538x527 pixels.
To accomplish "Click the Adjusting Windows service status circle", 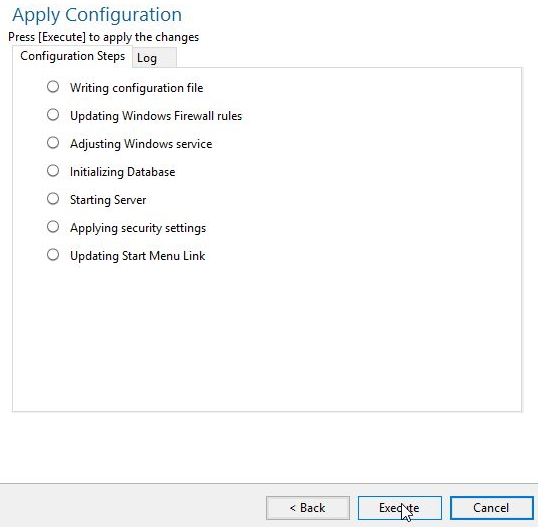I will tap(53, 143).
